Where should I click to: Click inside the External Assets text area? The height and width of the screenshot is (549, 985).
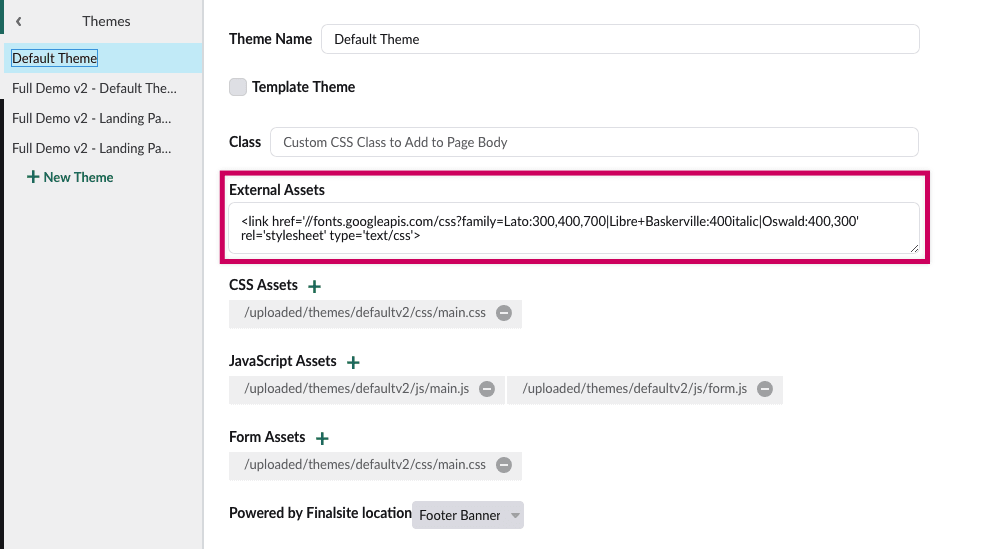tap(573, 228)
